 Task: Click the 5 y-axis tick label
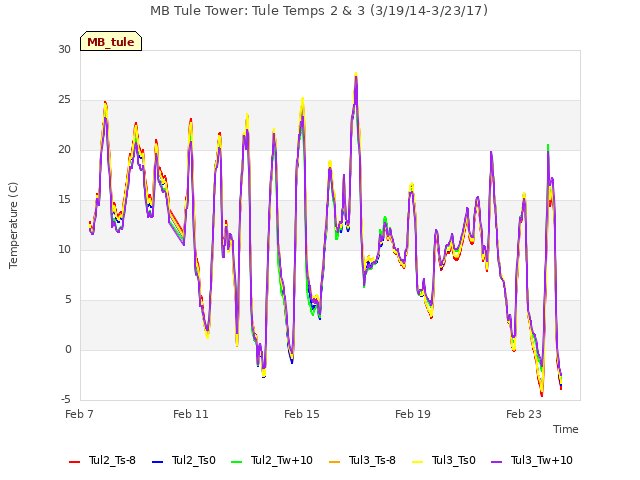coord(68,300)
